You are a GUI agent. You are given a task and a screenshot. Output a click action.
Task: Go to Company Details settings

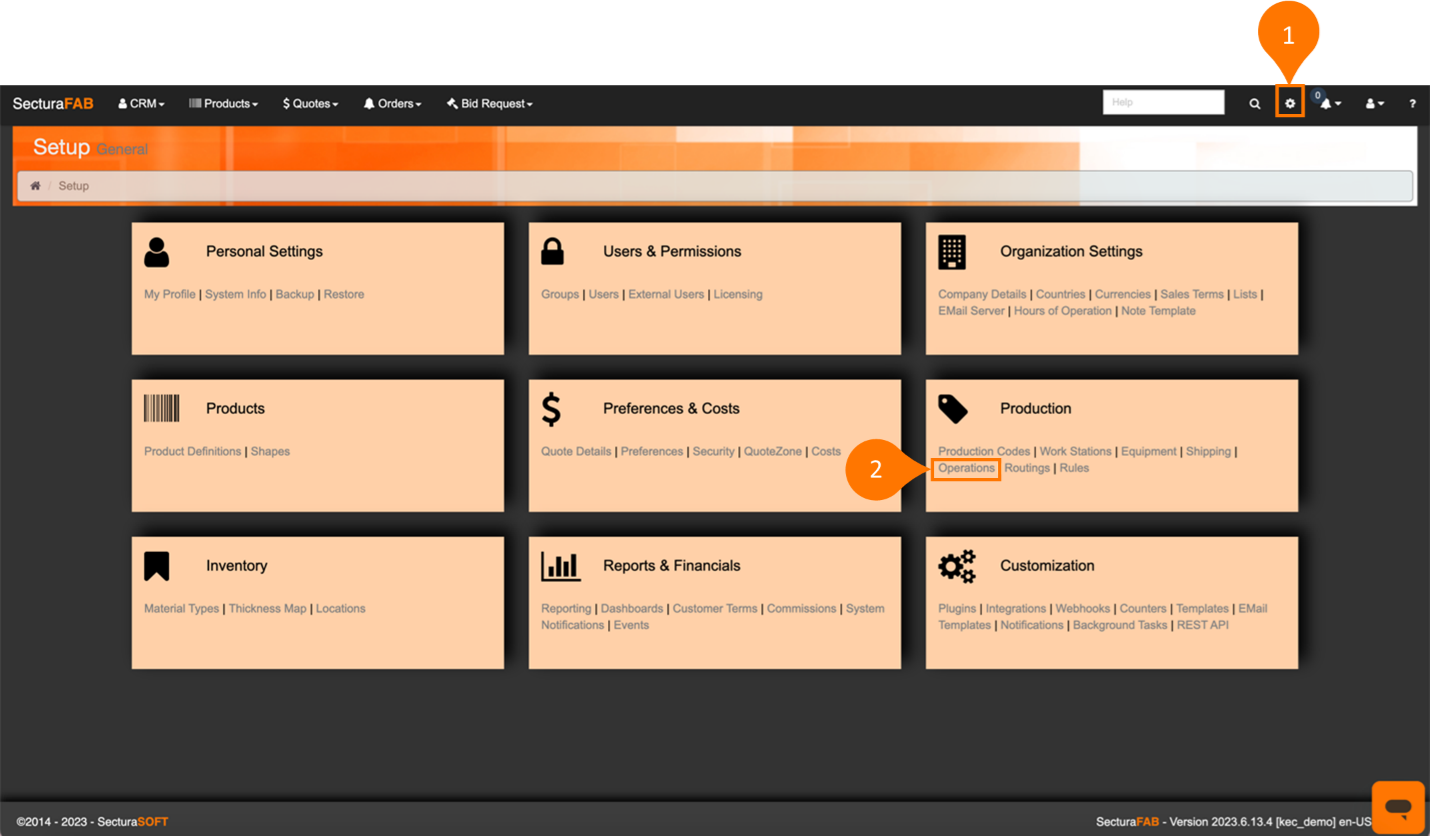click(x=982, y=294)
